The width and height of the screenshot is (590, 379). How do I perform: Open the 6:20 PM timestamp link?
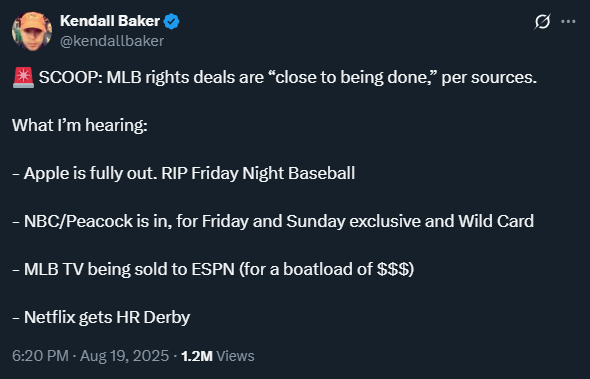point(40,356)
